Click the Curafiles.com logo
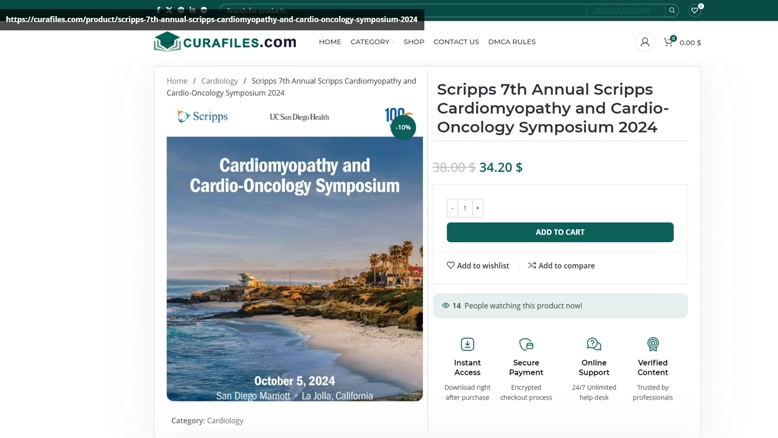Viewport: 778px width, 438px height. 225,42
